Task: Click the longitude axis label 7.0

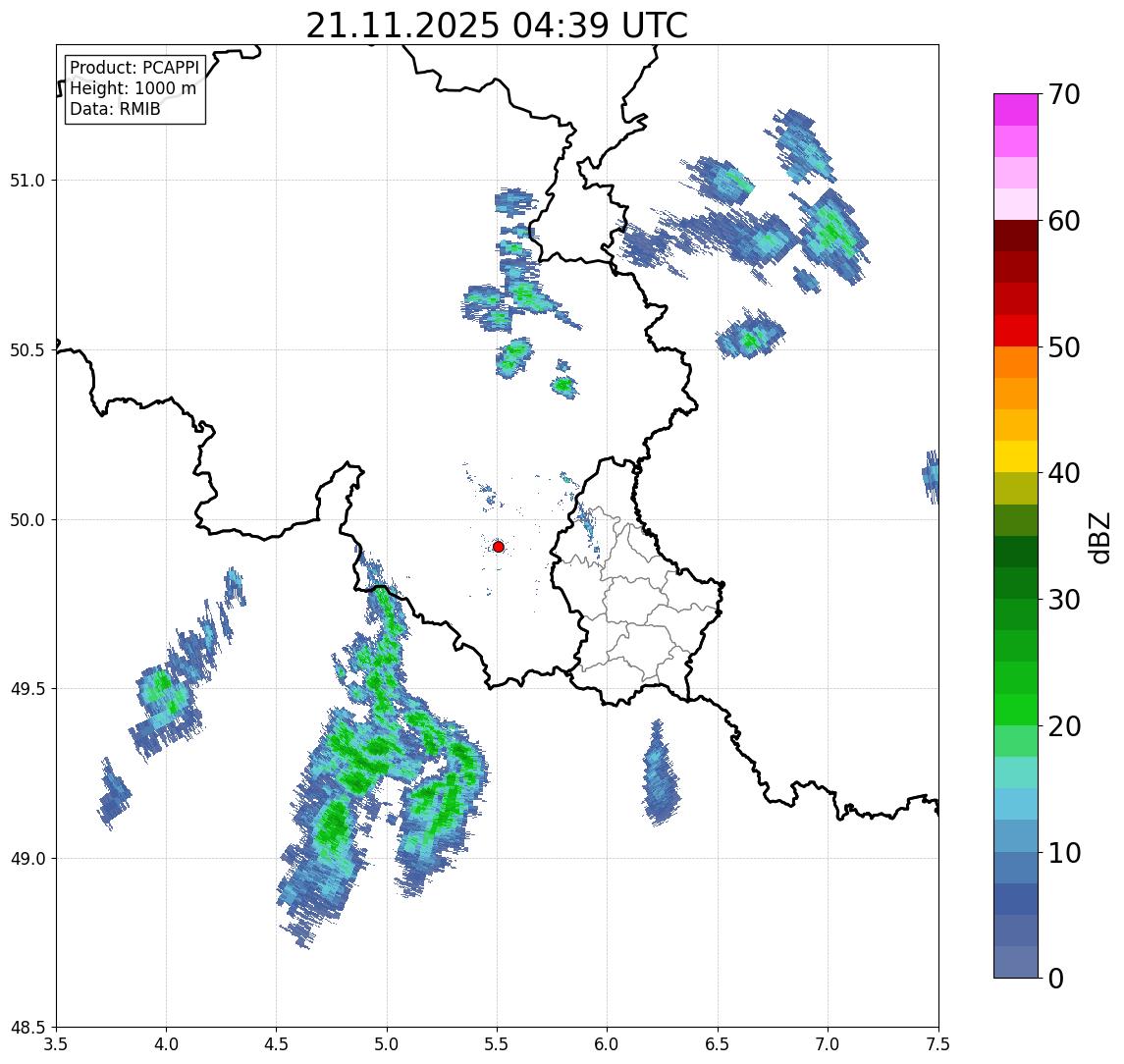Action: click(x=829, y=1044)
